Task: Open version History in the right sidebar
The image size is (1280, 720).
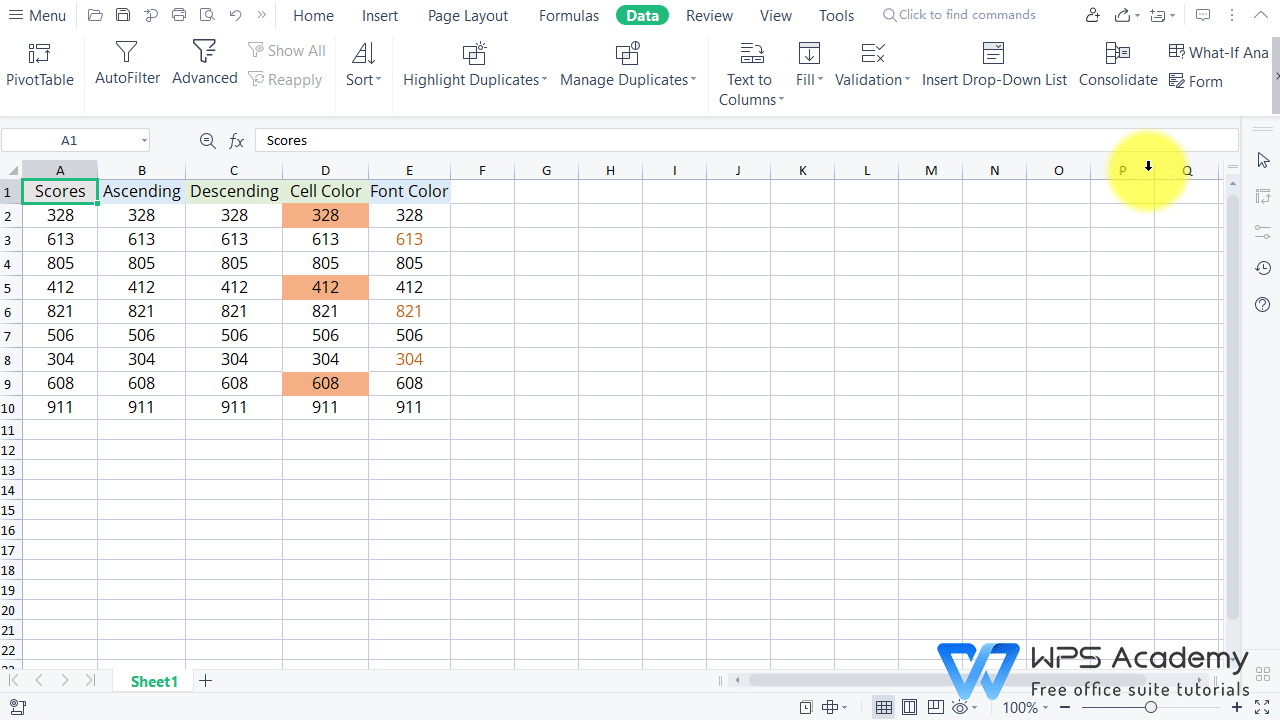Action: coord(1262,268)
